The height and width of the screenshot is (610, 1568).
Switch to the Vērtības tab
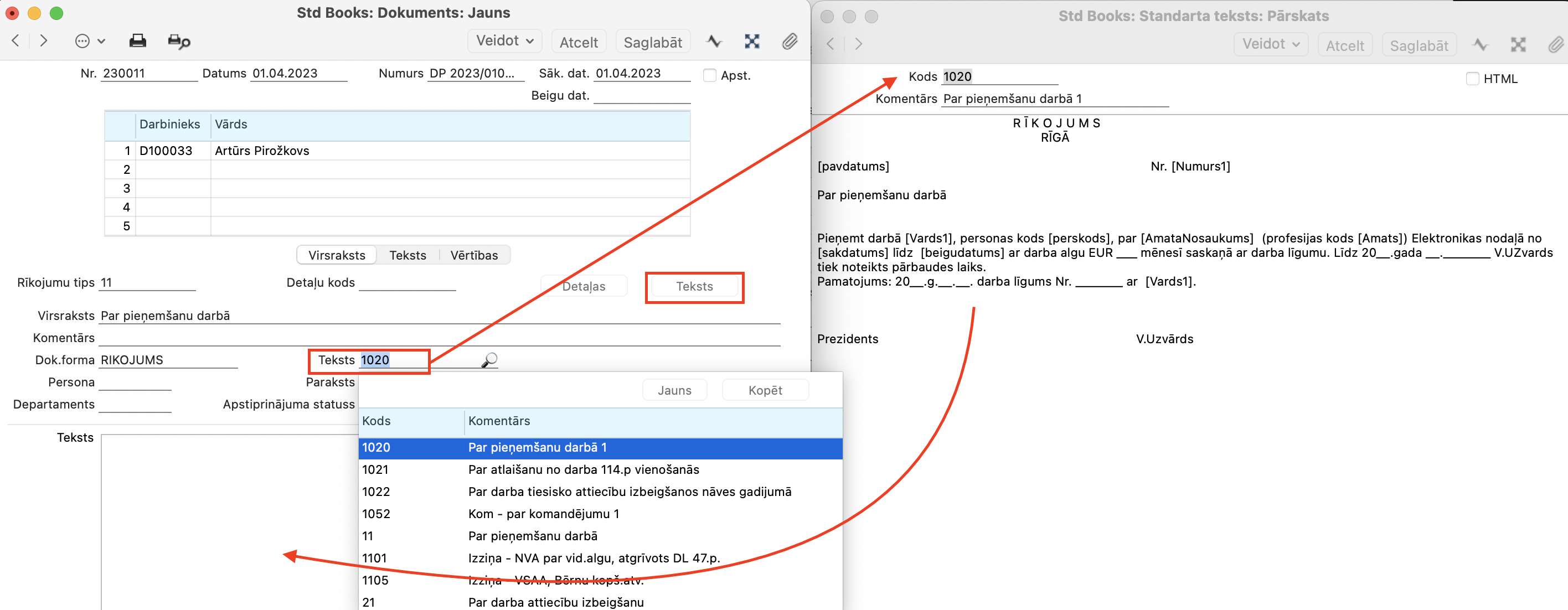click(x=473, y=255)
